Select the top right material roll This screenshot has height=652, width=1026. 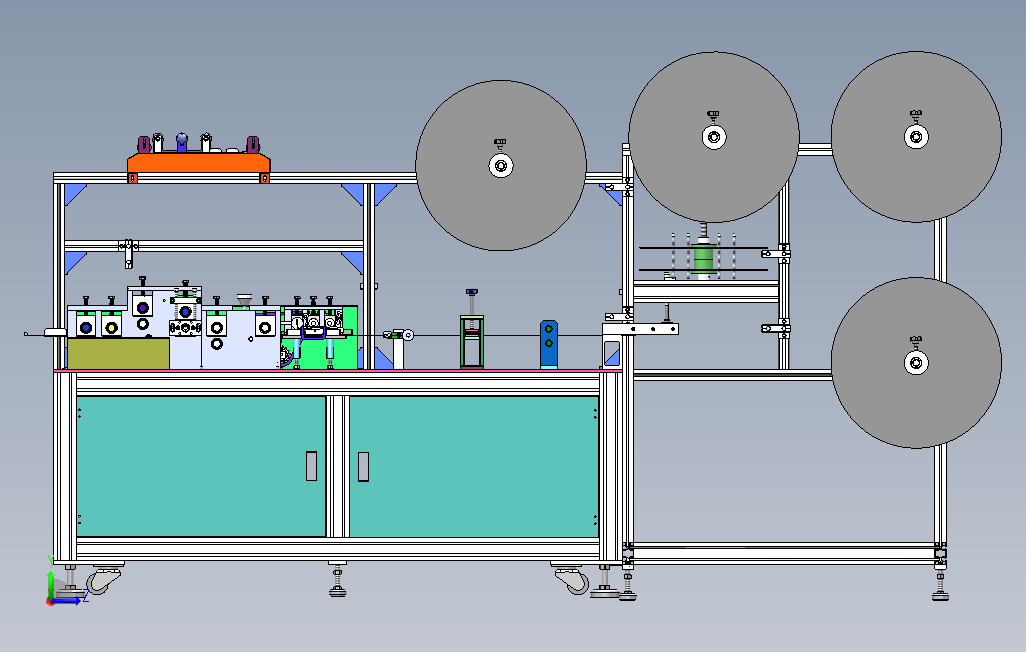pos(916,137)
